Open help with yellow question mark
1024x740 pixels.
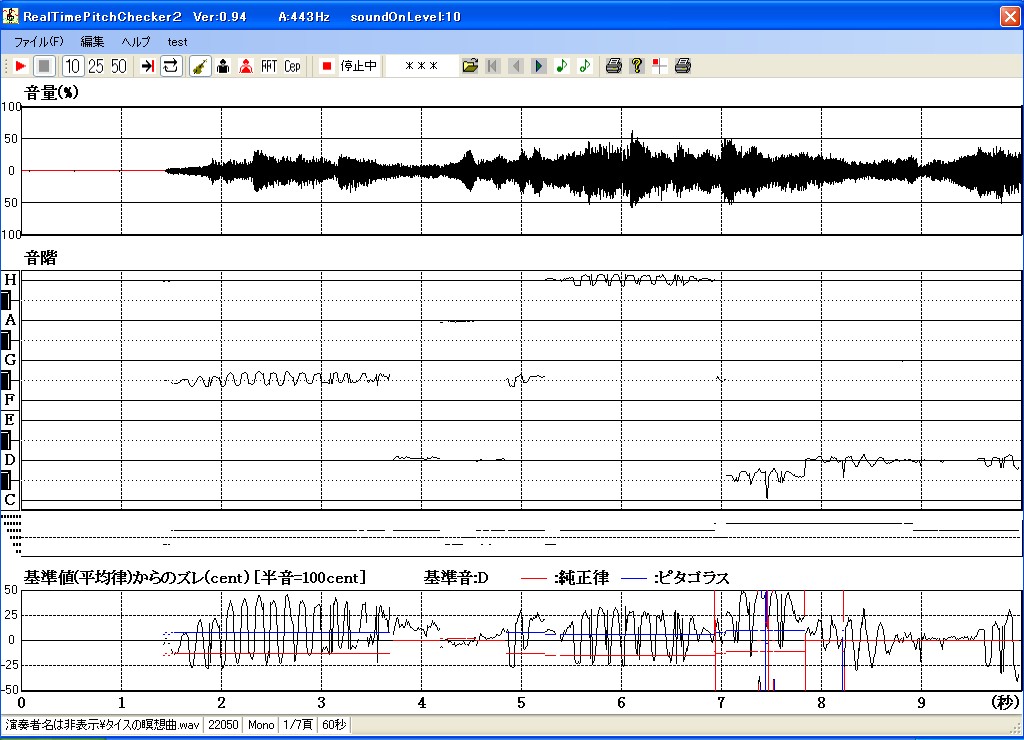[x=637, y=66]
